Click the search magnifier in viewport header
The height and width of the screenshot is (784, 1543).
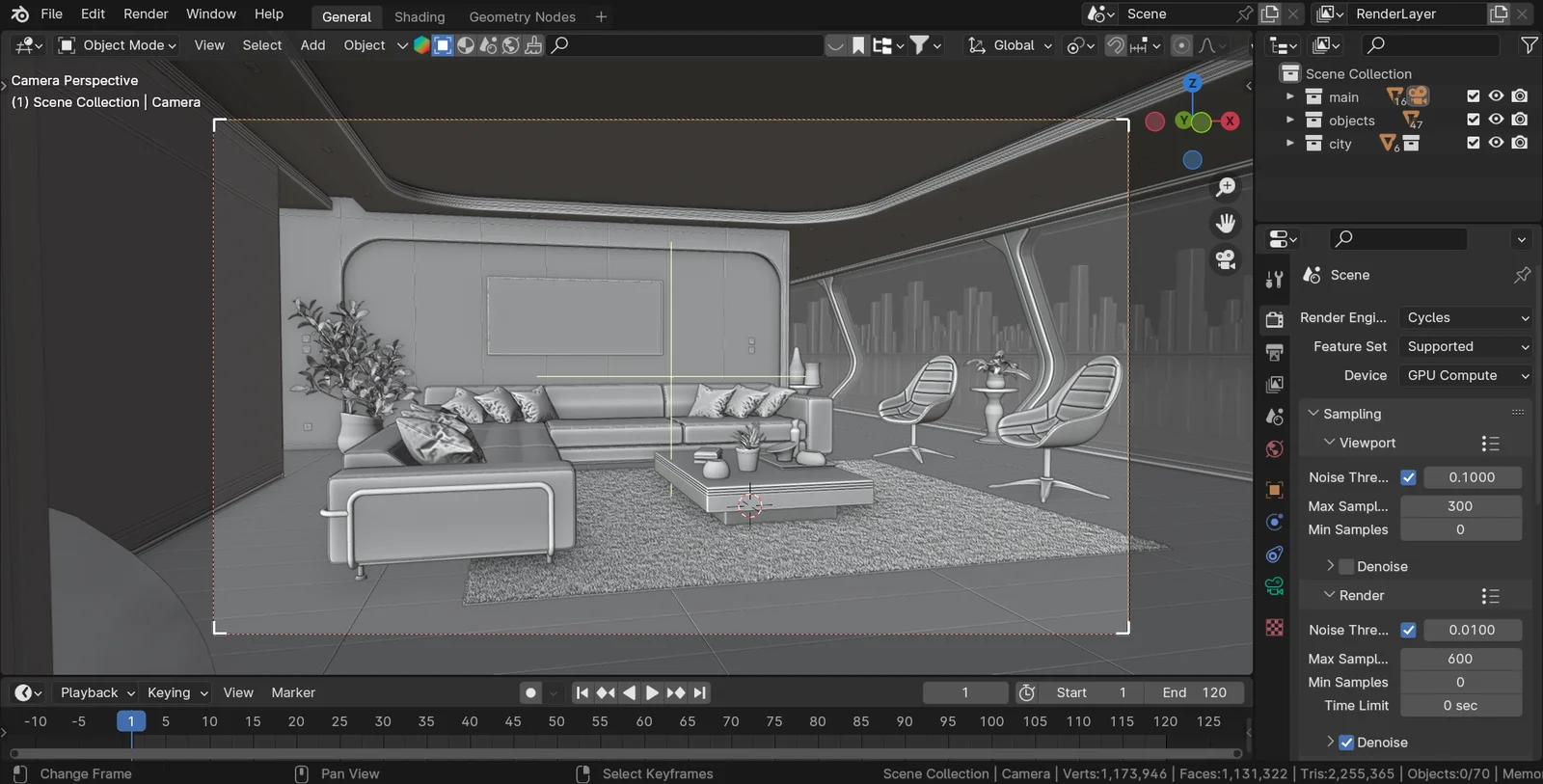pyautogui.click(x=559, y=45)
